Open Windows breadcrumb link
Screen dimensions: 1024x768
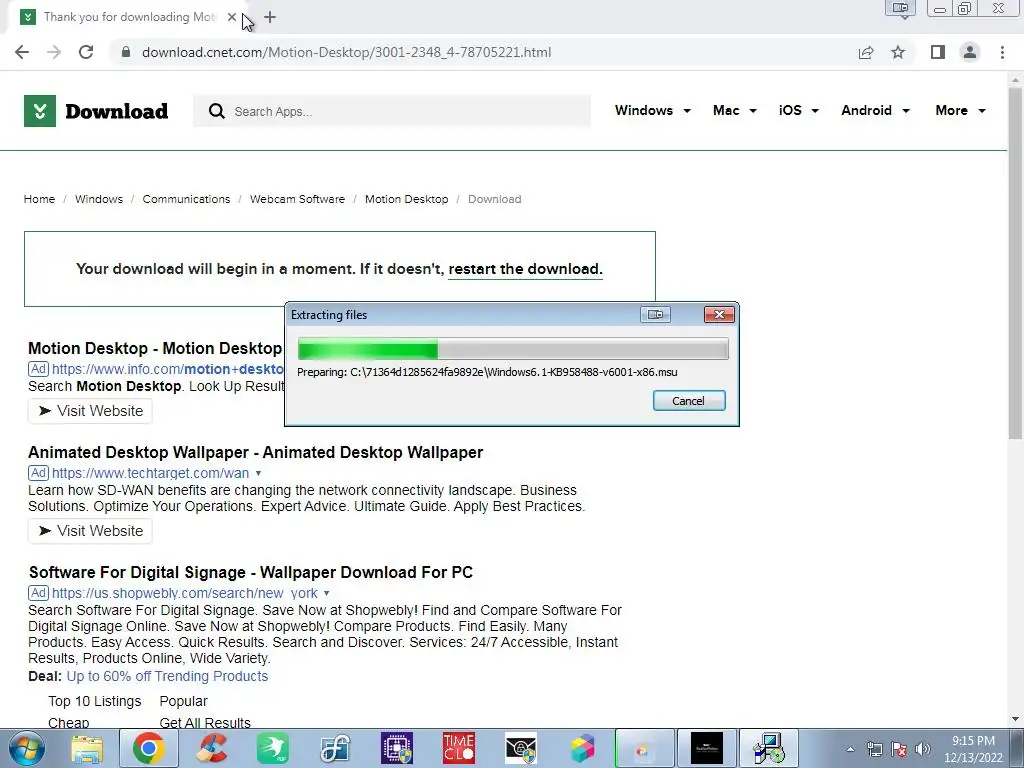(99, 199)
